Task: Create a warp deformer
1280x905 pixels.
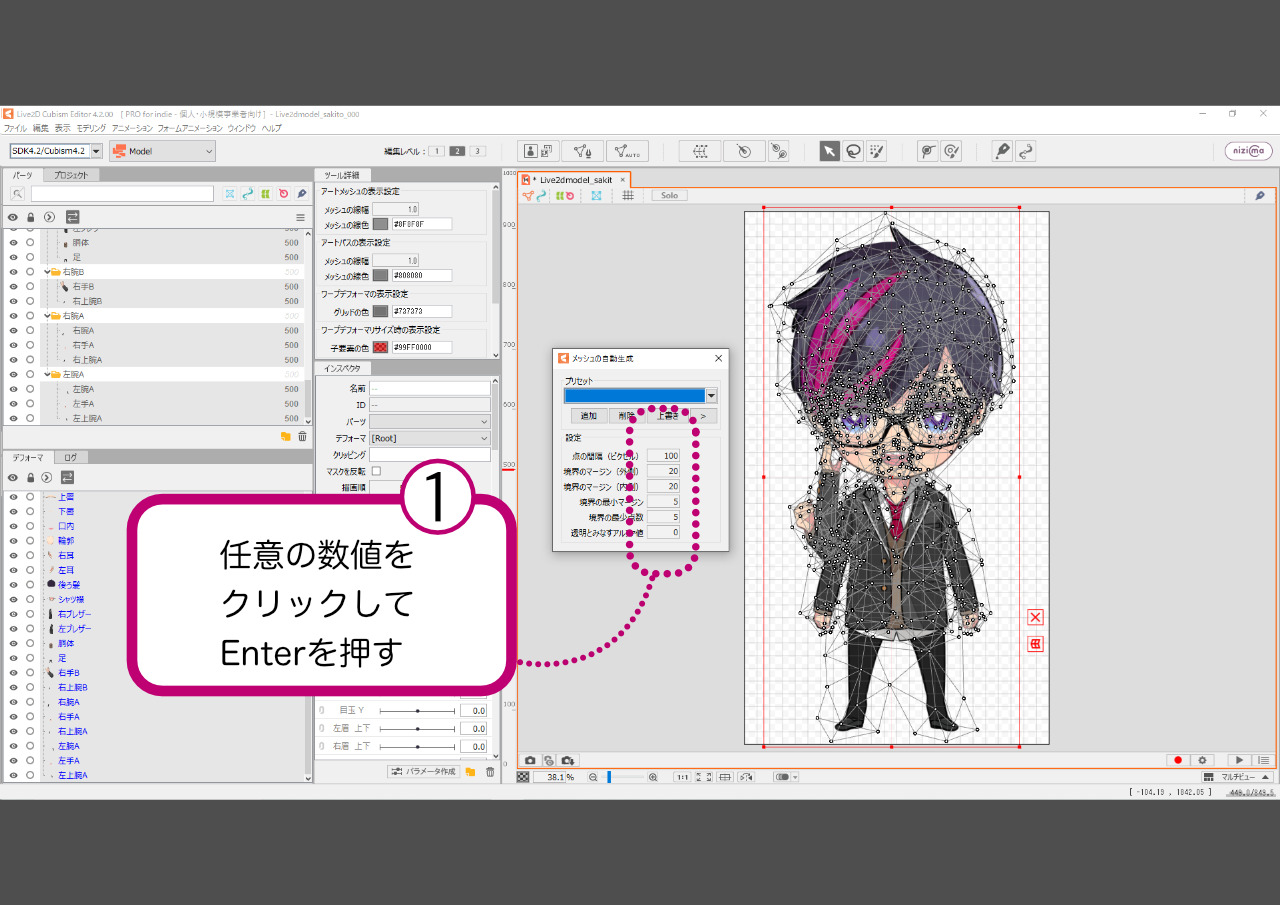Action: (x=700, y=151)
